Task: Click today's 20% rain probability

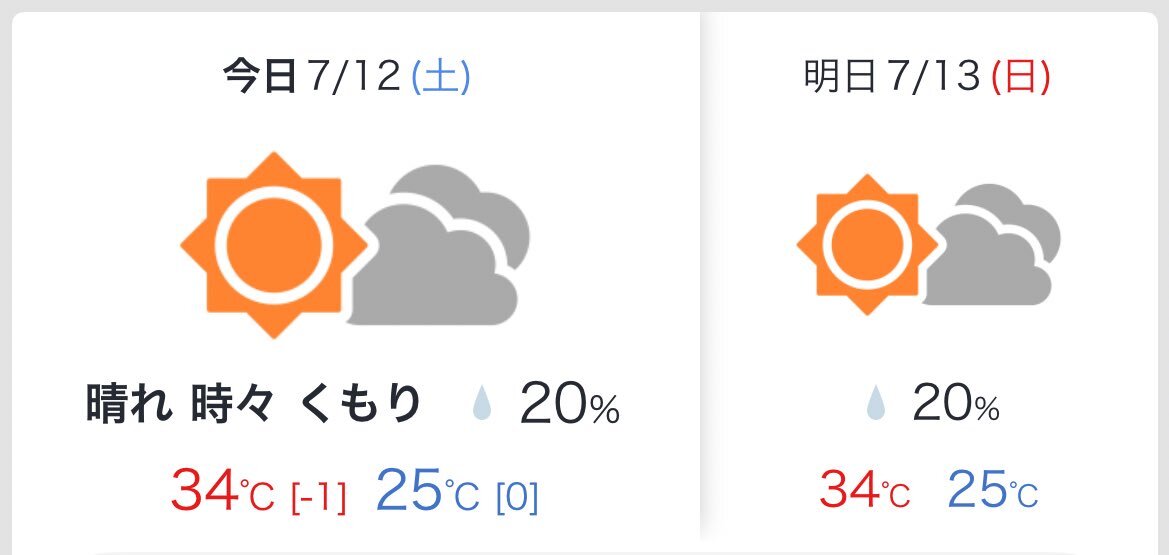Action: click(x=570, y=406)
